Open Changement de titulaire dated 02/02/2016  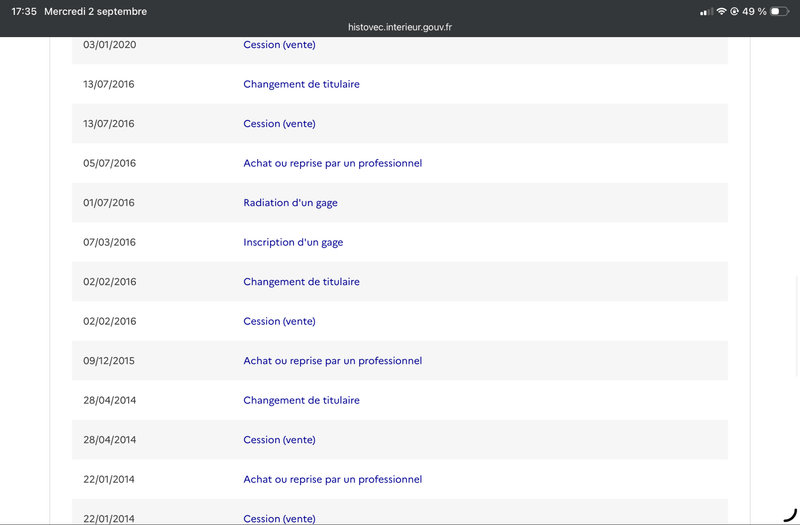click(301, 282)
